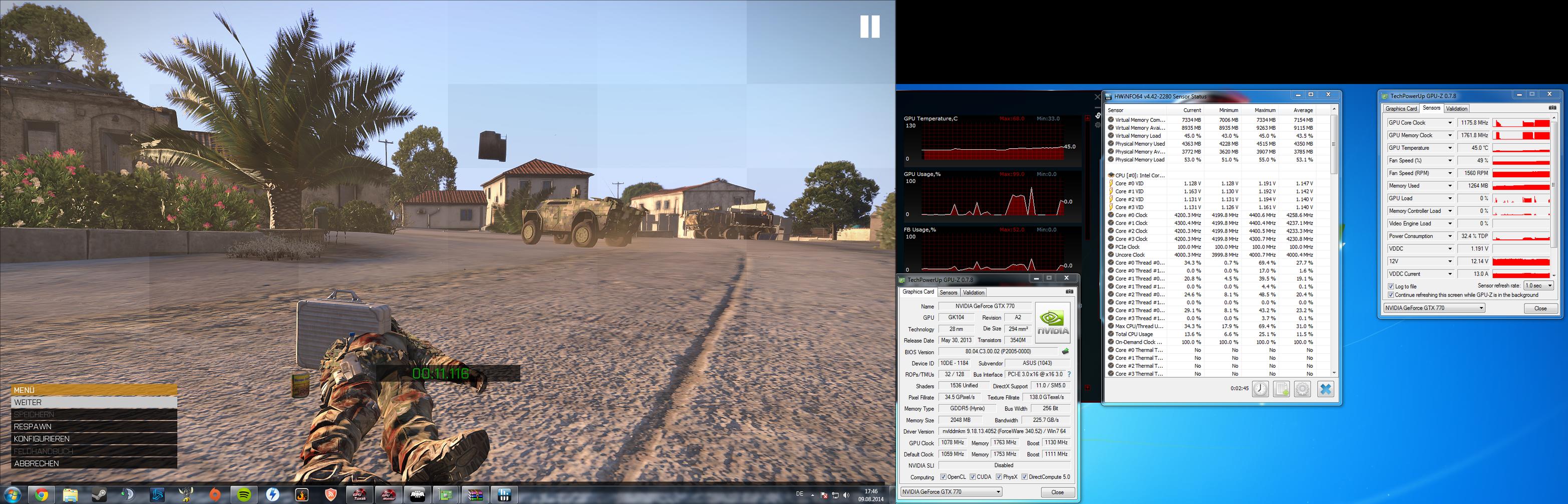The height and width of the screenshot is (504, 1568).
Task: Click the HWiNFO logging sheet icon
Action: [x=1282, y=388]
